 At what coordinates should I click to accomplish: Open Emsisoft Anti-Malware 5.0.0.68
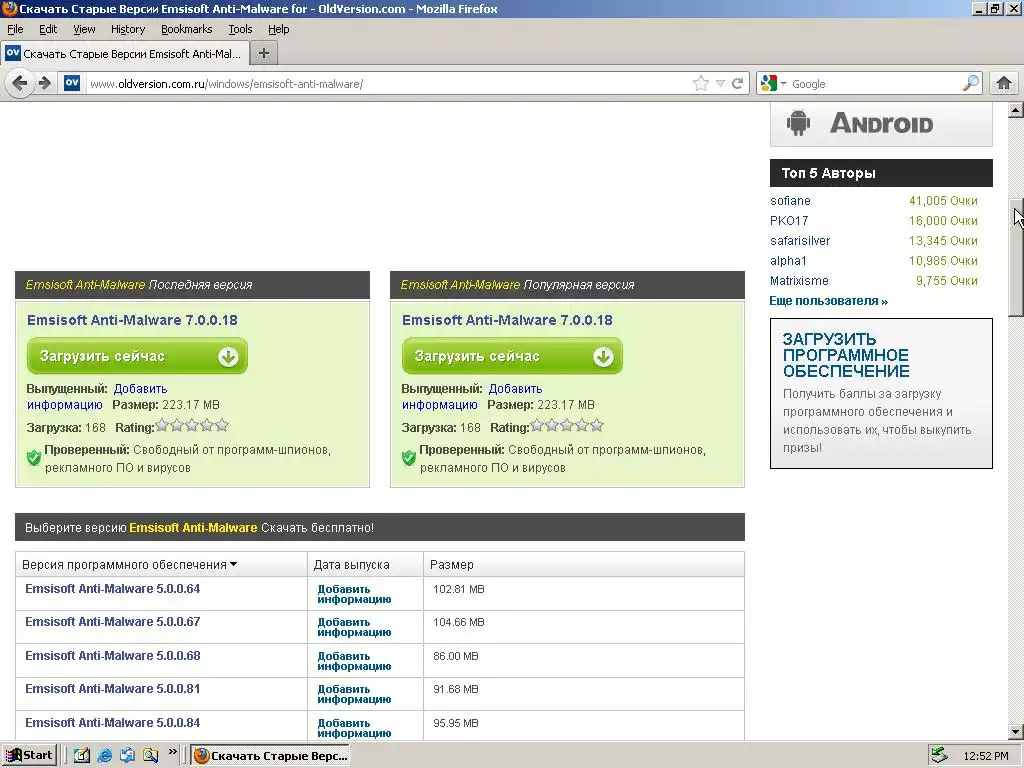click(x=112, y=656)
